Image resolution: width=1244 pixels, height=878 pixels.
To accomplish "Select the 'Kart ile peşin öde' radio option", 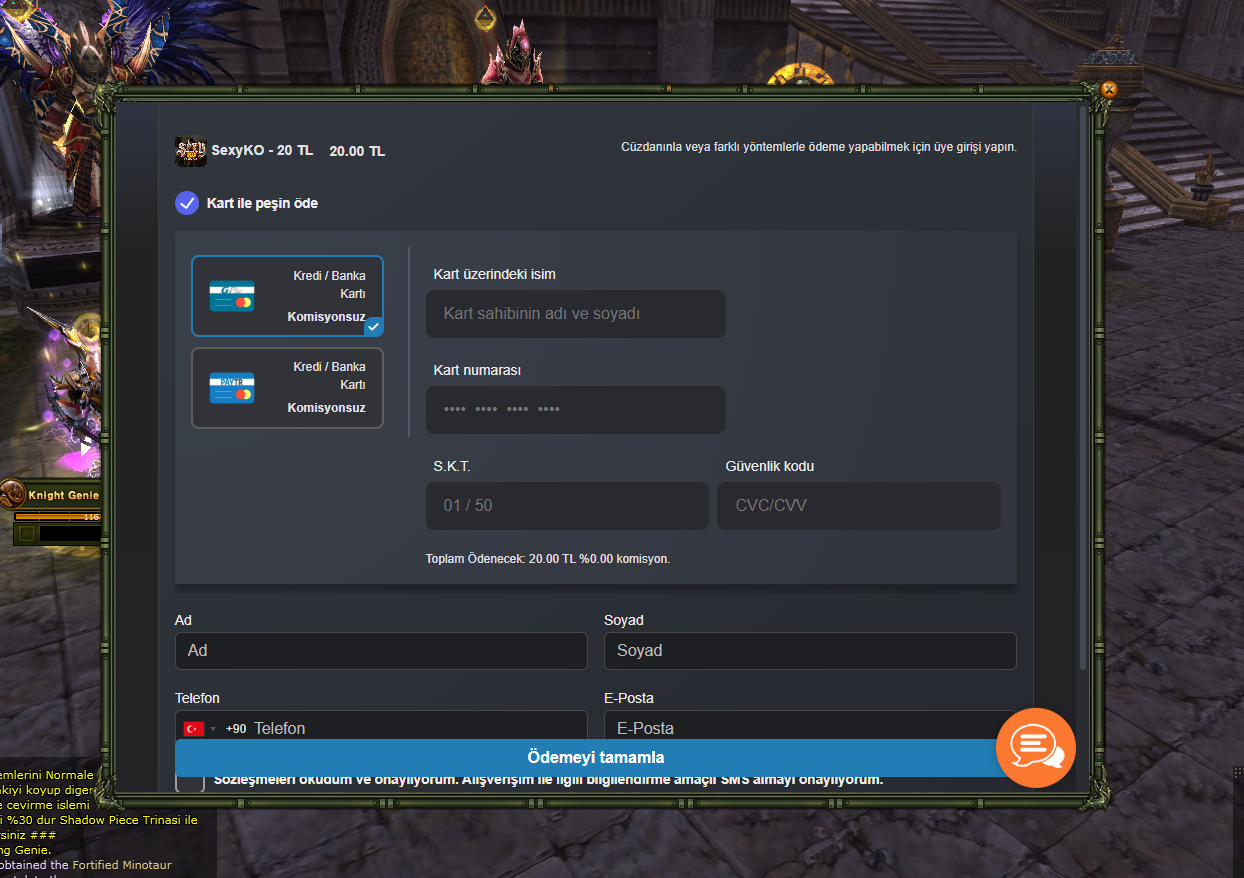I will coord(187,203).
